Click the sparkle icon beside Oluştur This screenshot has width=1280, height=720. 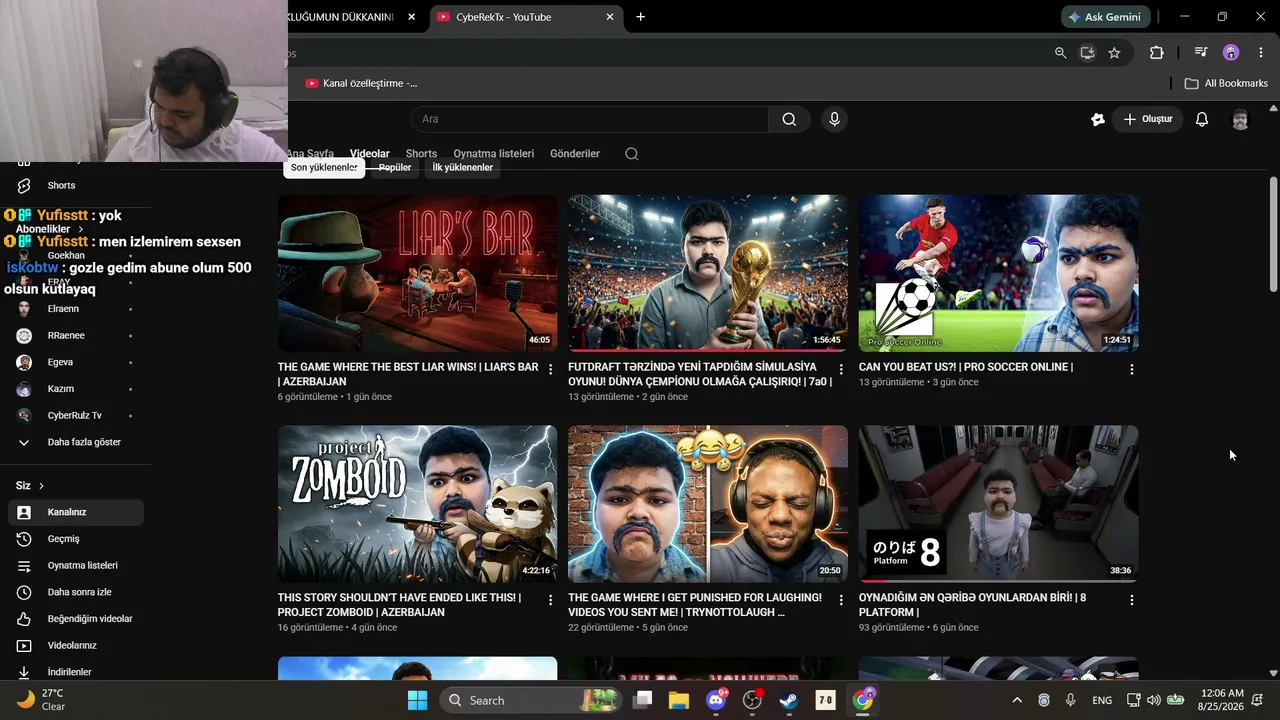(1098, 119)
